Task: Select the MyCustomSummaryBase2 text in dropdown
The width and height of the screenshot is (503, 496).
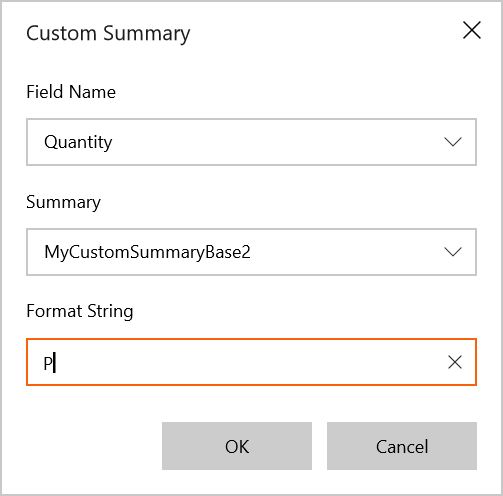Action: click(147, 252)
